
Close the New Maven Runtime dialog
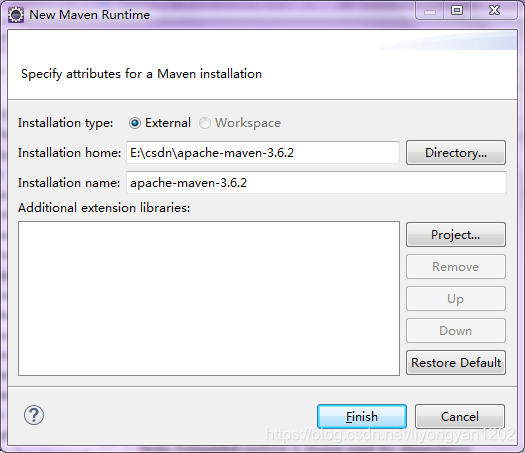[x=494, y=11]
